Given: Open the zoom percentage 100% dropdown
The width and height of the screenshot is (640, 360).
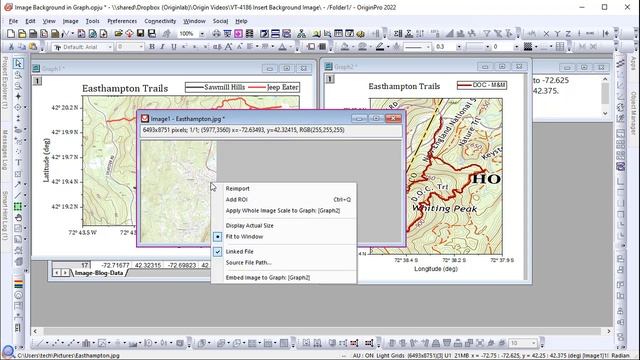Looking at the screenshot, I should click(202, 34).
